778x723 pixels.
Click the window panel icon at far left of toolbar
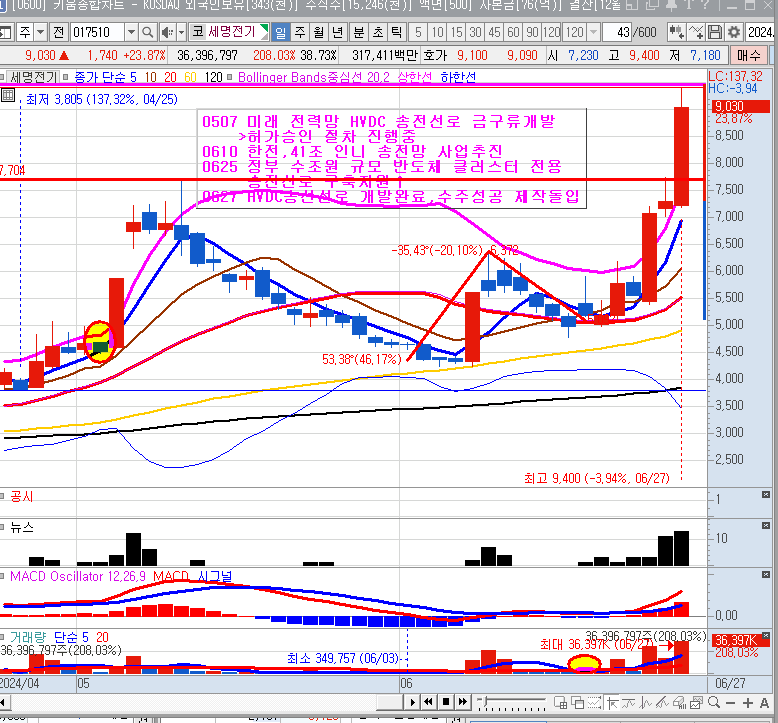click(x=5, y=33)
